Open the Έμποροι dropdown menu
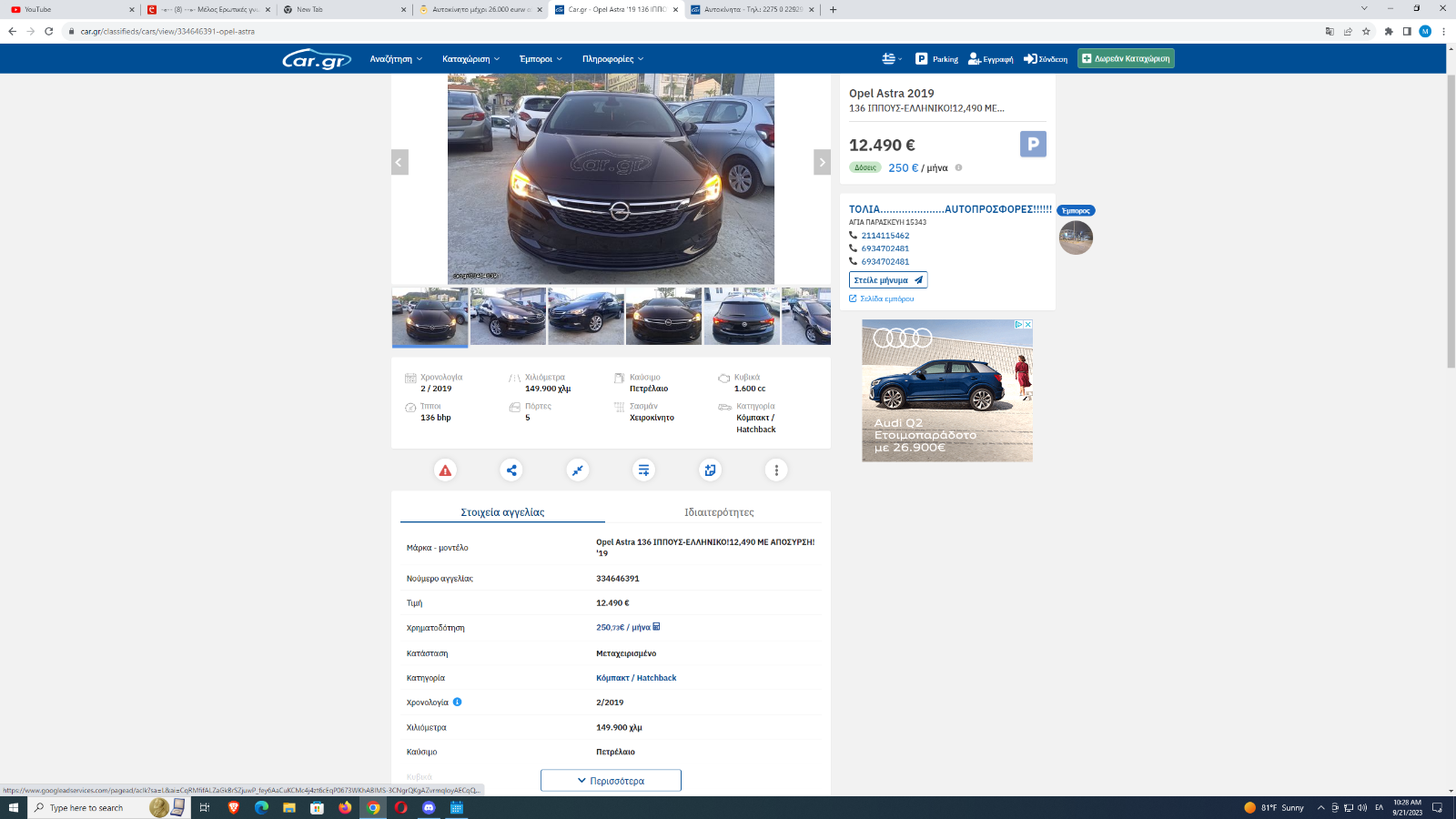The height and width of the screenshot is (819, 1456). 541,58
